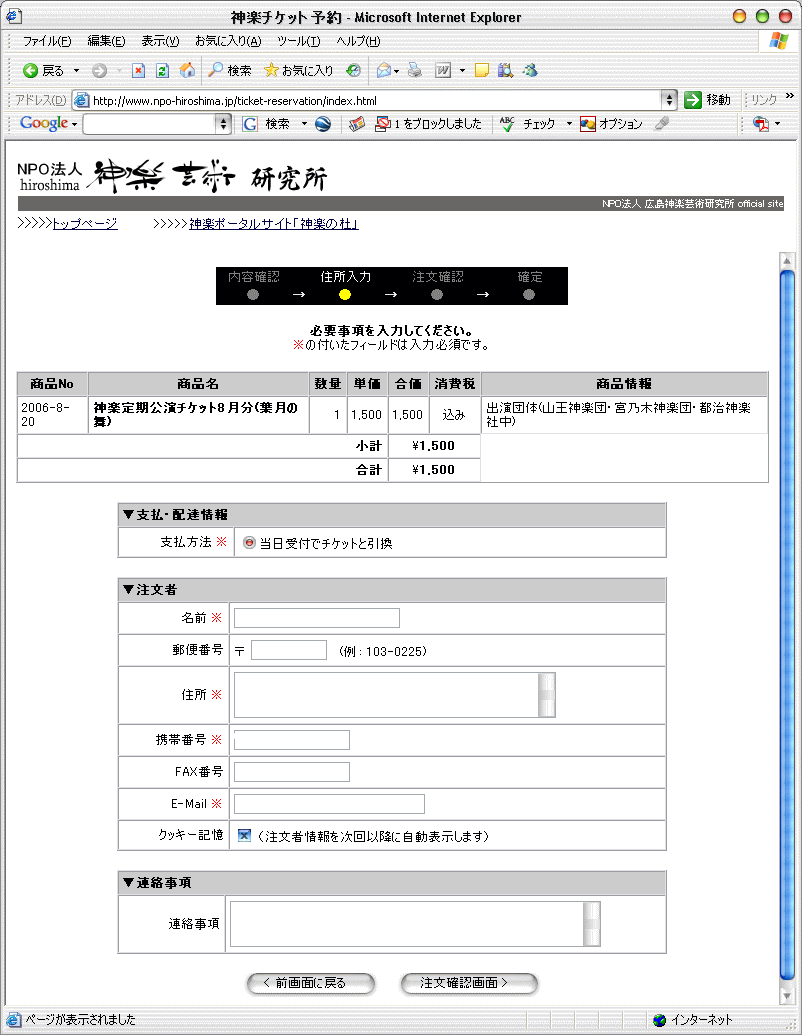Expand the address bar URL dropdown
This screenshot has width=802, height=1035.
(669, 100)
